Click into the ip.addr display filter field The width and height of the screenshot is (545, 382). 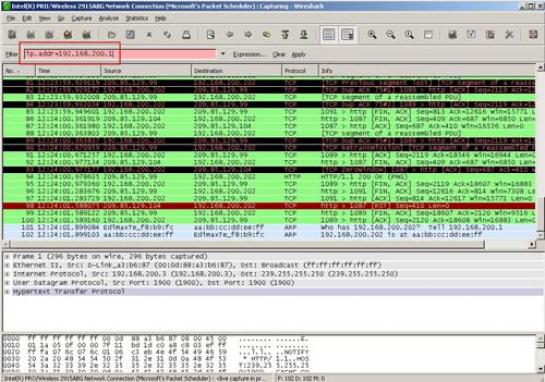pyautogui.click(x=120, y=54)
